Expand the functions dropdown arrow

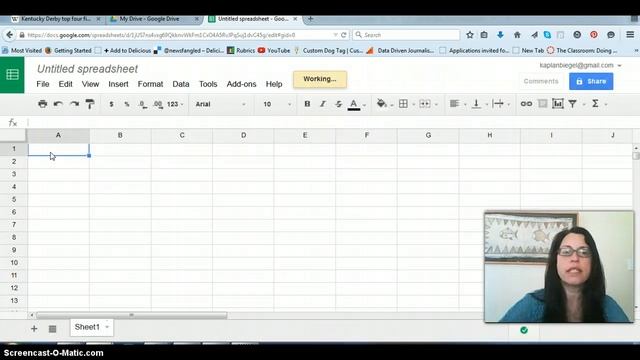[606, 104]
